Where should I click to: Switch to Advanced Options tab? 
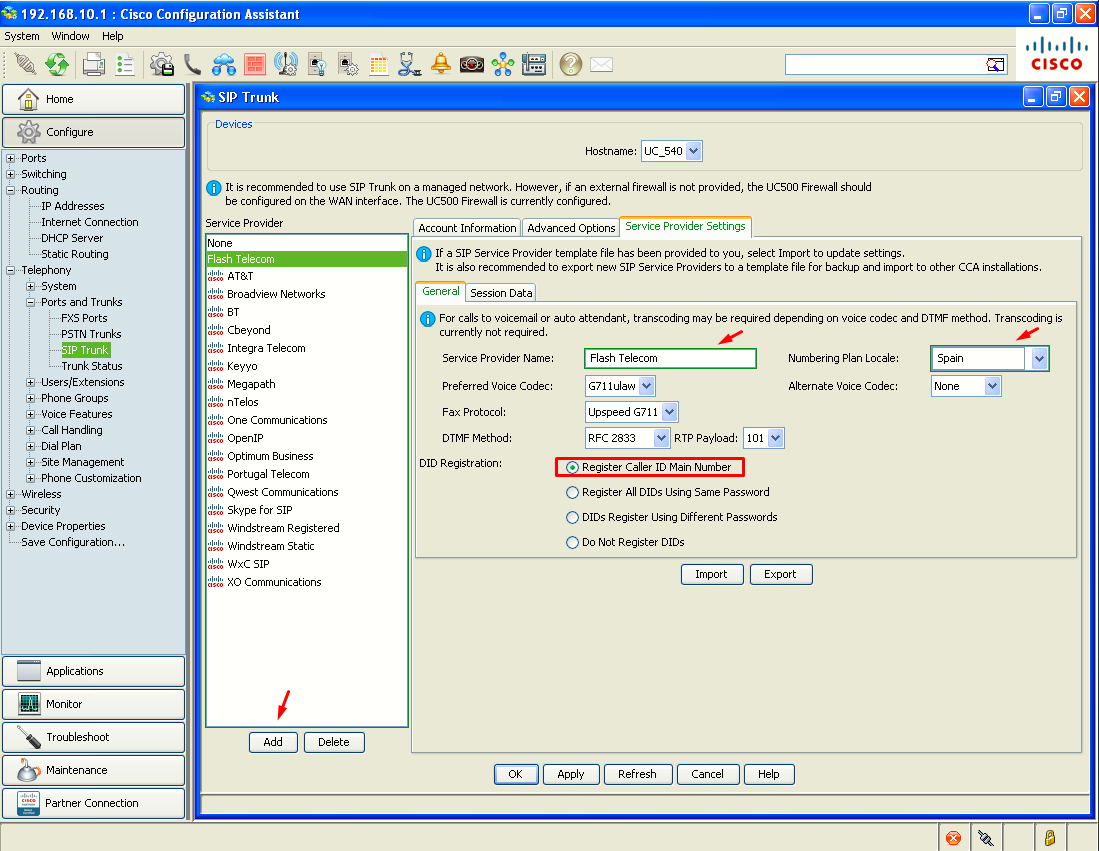(x=571, y=228)
